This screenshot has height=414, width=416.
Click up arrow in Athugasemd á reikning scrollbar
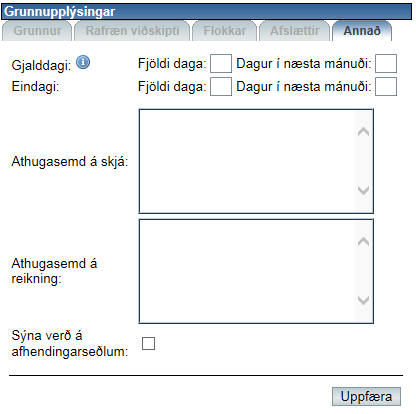tap(363, 241)
